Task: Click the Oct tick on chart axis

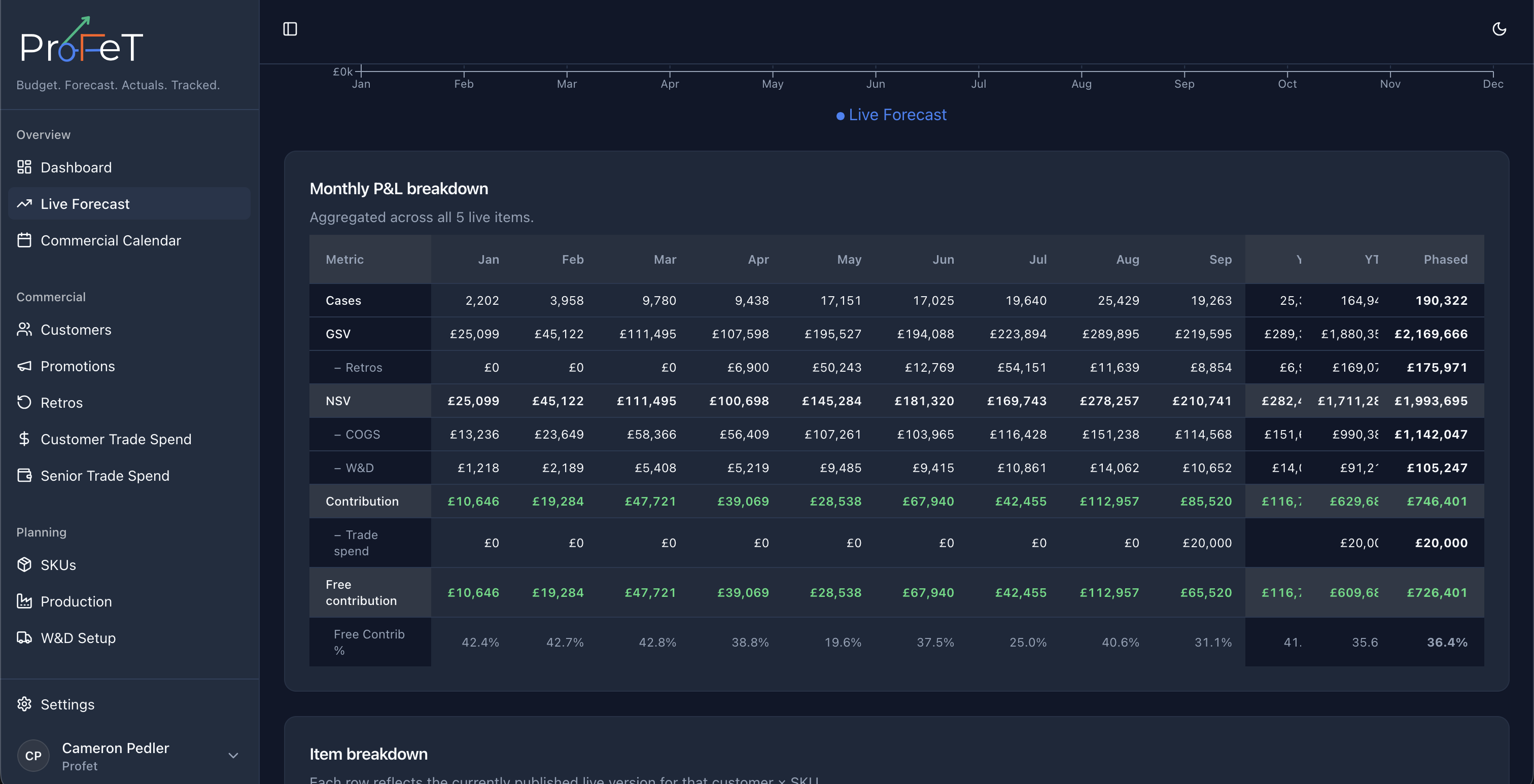Action: [x=1287, y=83]
